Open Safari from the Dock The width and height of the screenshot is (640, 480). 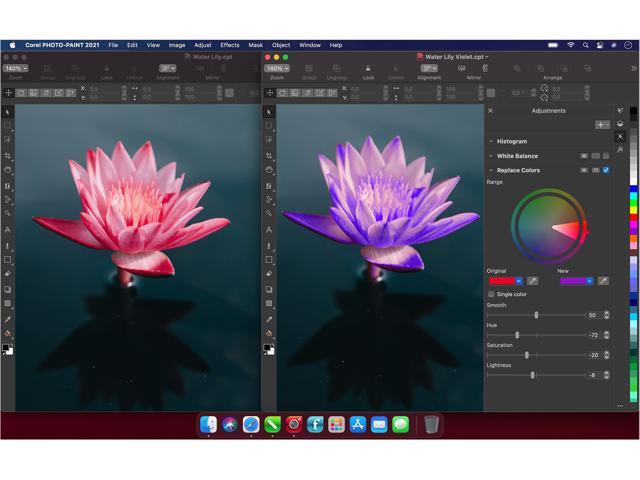point(251,424)
